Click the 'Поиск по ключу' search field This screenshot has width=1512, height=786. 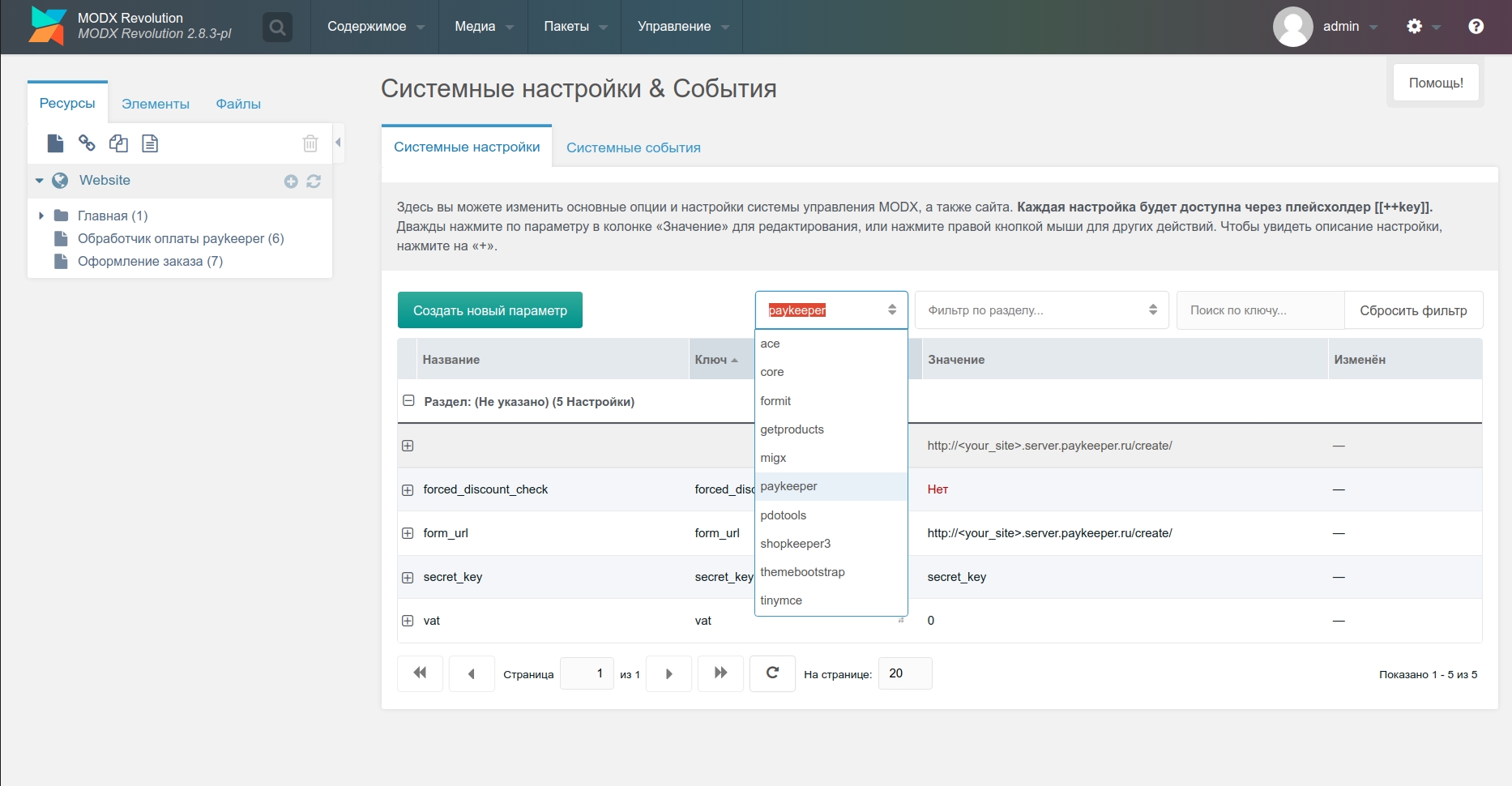tap(1259, 310)
